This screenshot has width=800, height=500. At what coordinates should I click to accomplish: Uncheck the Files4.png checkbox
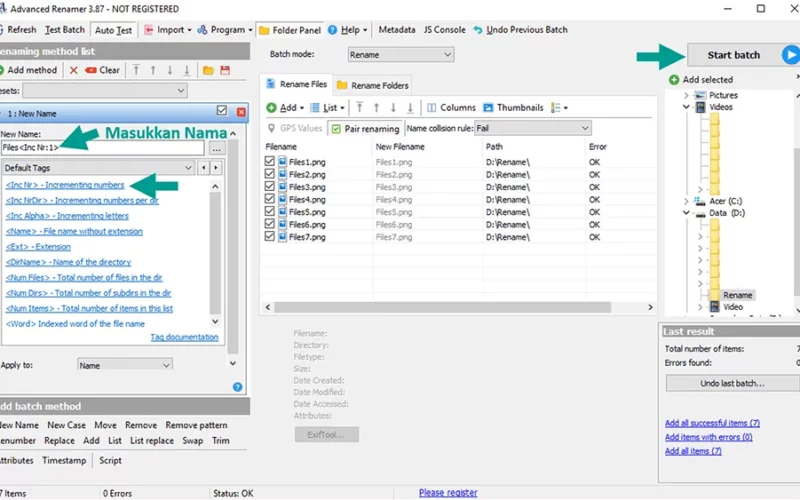(x=269, y=198)
